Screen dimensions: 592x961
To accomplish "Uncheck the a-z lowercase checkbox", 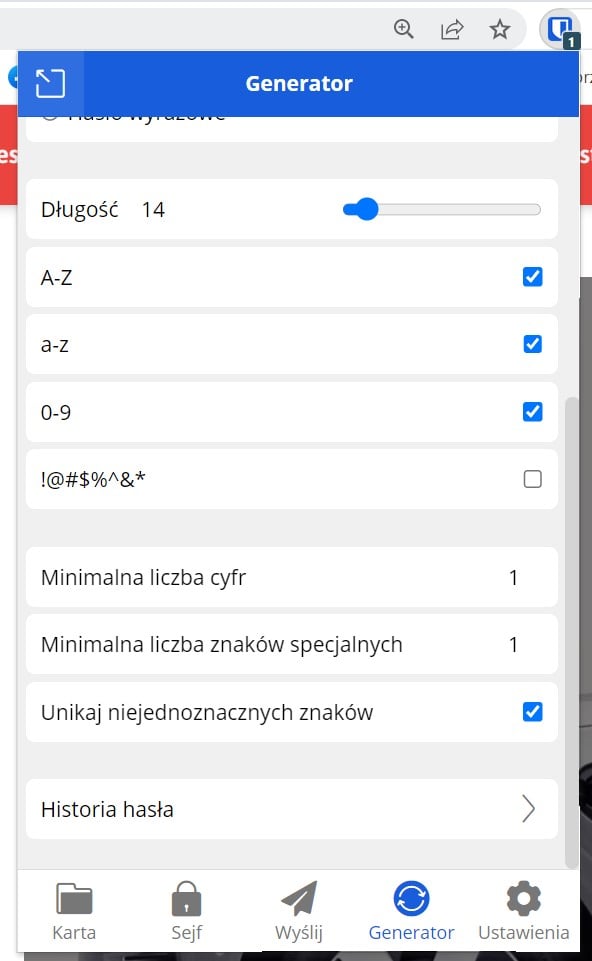I will (533, 344).
